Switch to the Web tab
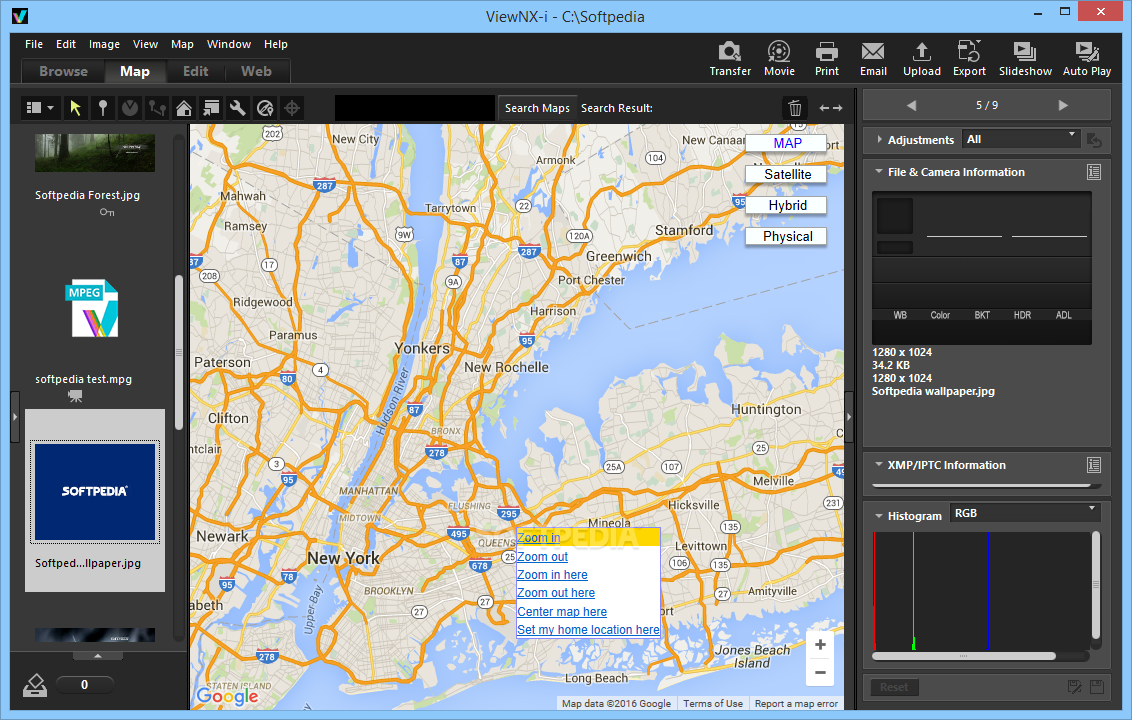1132x720 pixels. coord(256,71)
